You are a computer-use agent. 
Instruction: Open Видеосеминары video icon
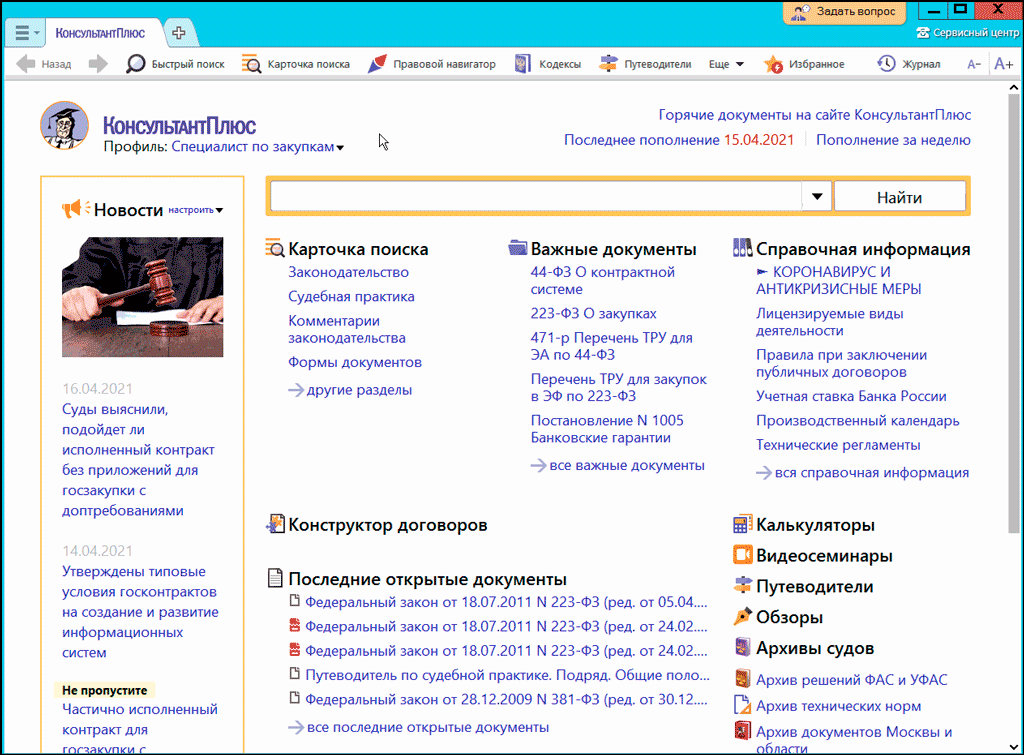click(743, 555)
